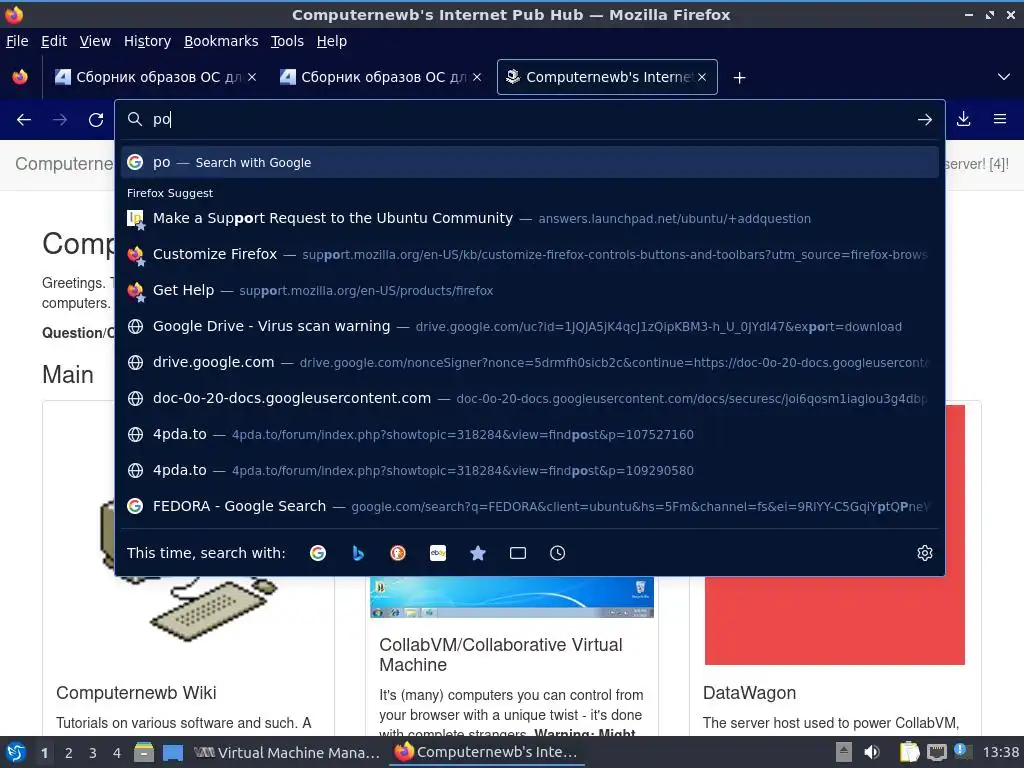Viewport: 1024px width, 768px height.
Task: Open the Firefox hamburger menu
Action: click(x=999, y=119)
